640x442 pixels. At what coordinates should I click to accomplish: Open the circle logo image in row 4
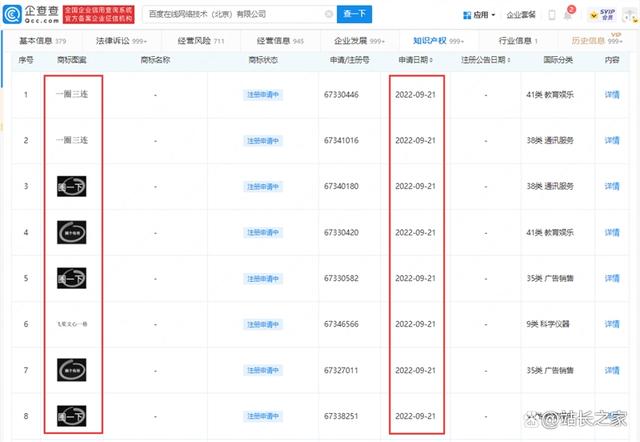point(71,232)
